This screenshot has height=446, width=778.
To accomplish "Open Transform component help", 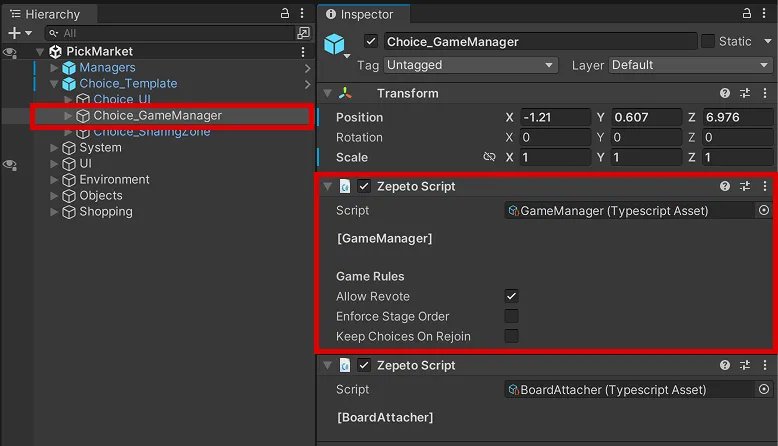I will click(725, 93).
